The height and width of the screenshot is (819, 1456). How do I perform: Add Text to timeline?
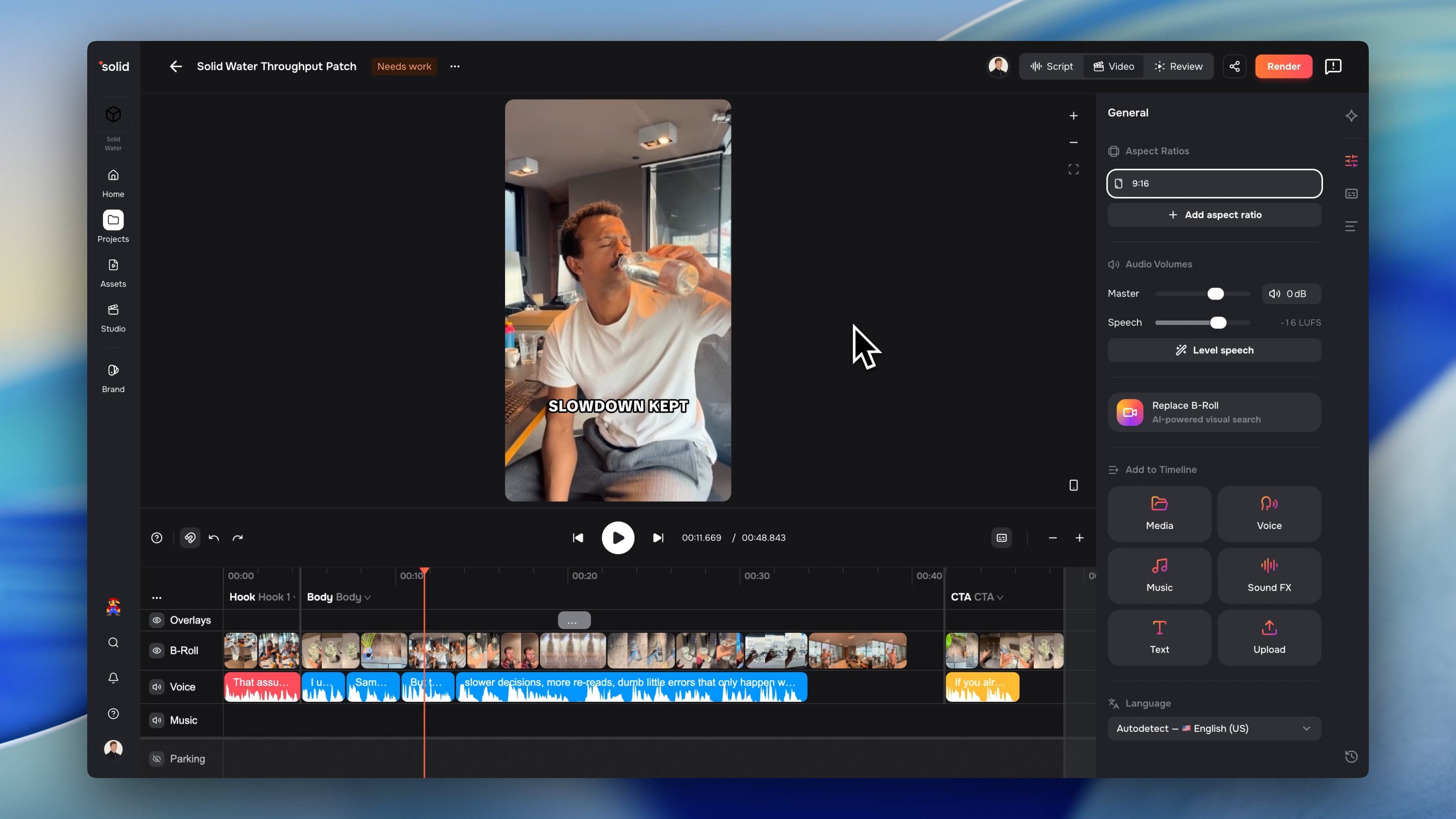(1159, 637)
